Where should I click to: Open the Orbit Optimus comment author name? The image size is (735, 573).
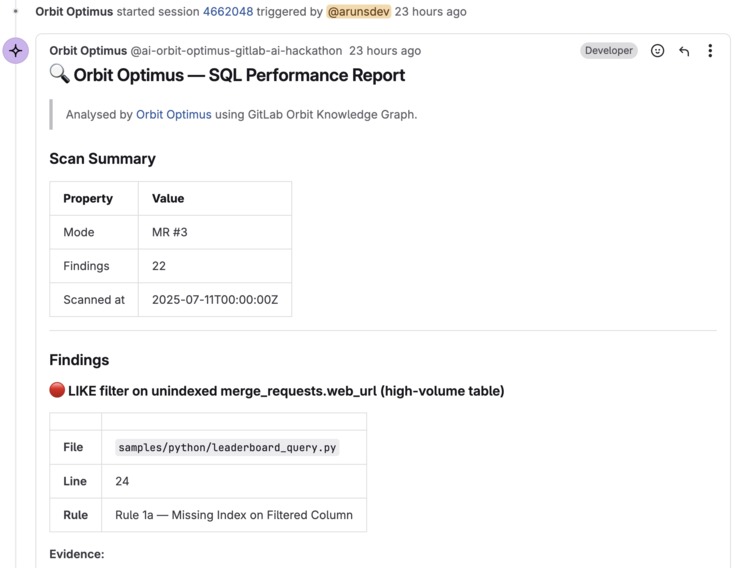(x=88, y=51)
